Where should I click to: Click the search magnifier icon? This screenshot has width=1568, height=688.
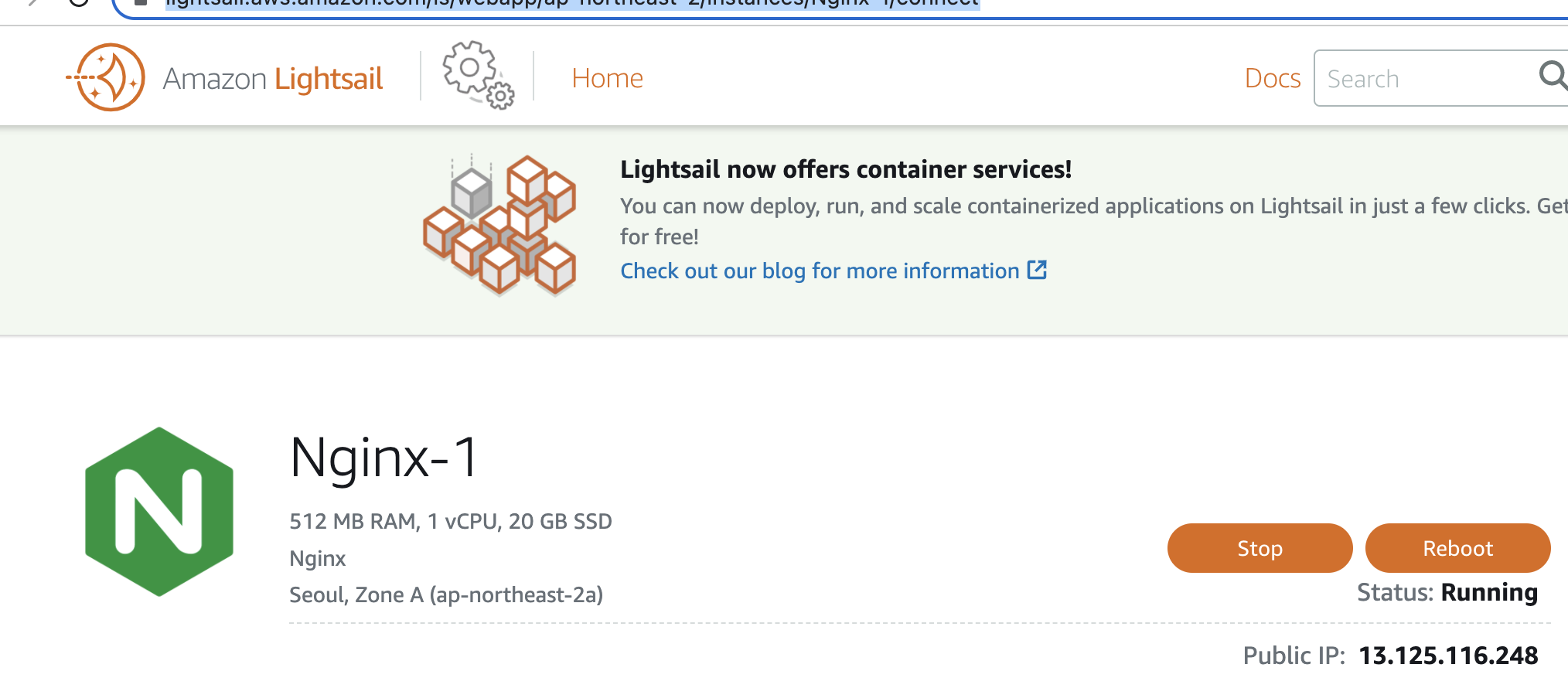tap(1553, 76)
